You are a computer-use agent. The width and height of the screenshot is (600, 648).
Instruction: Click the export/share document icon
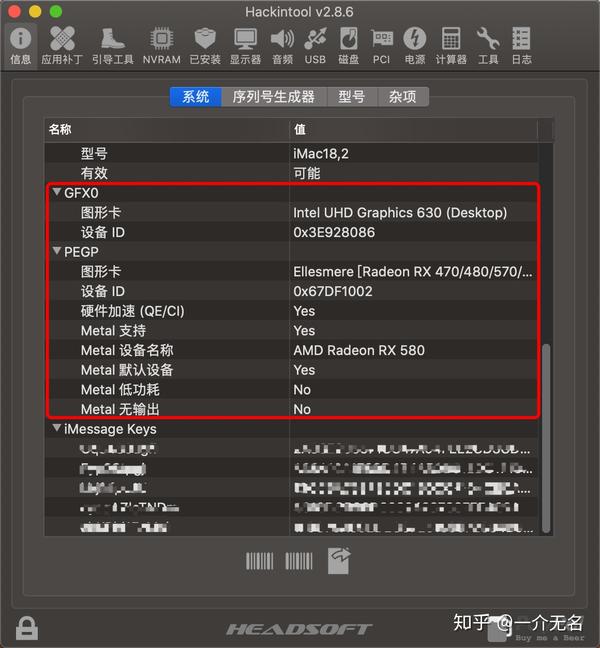pyautogui.click(x=339, y=561)
